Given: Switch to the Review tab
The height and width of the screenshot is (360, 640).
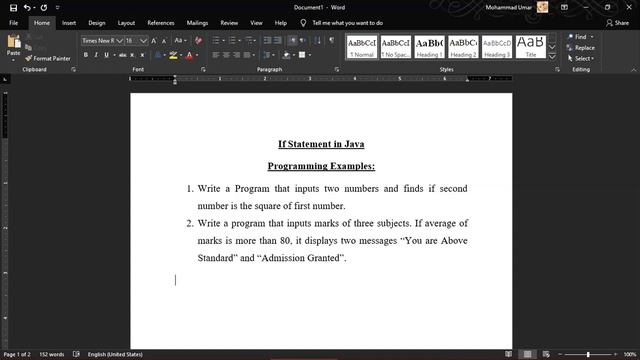Looking at the screenshot, I should coord(229,23).
